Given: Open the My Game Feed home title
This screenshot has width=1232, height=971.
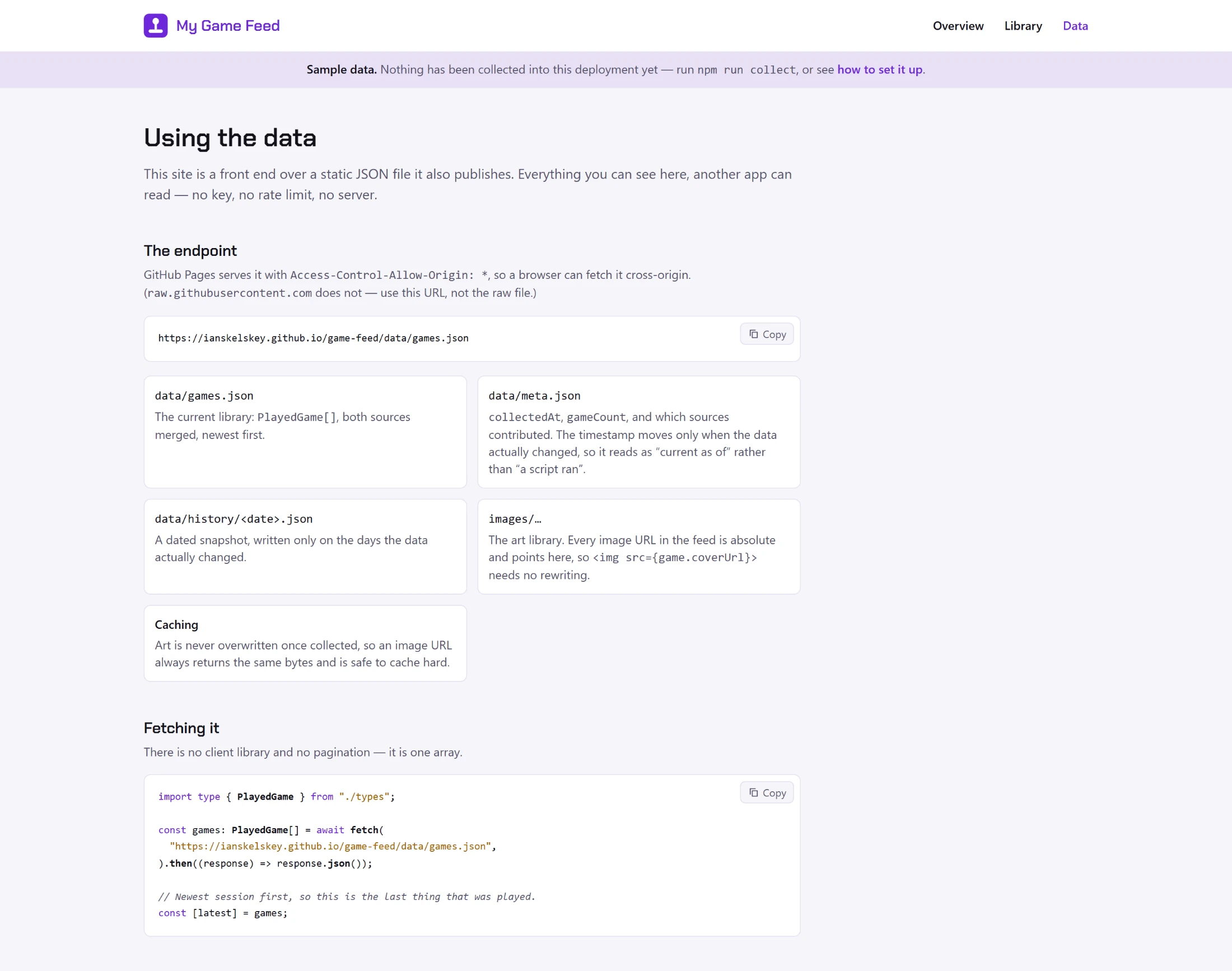Looking at the screenshot, I should click(228, 26).
